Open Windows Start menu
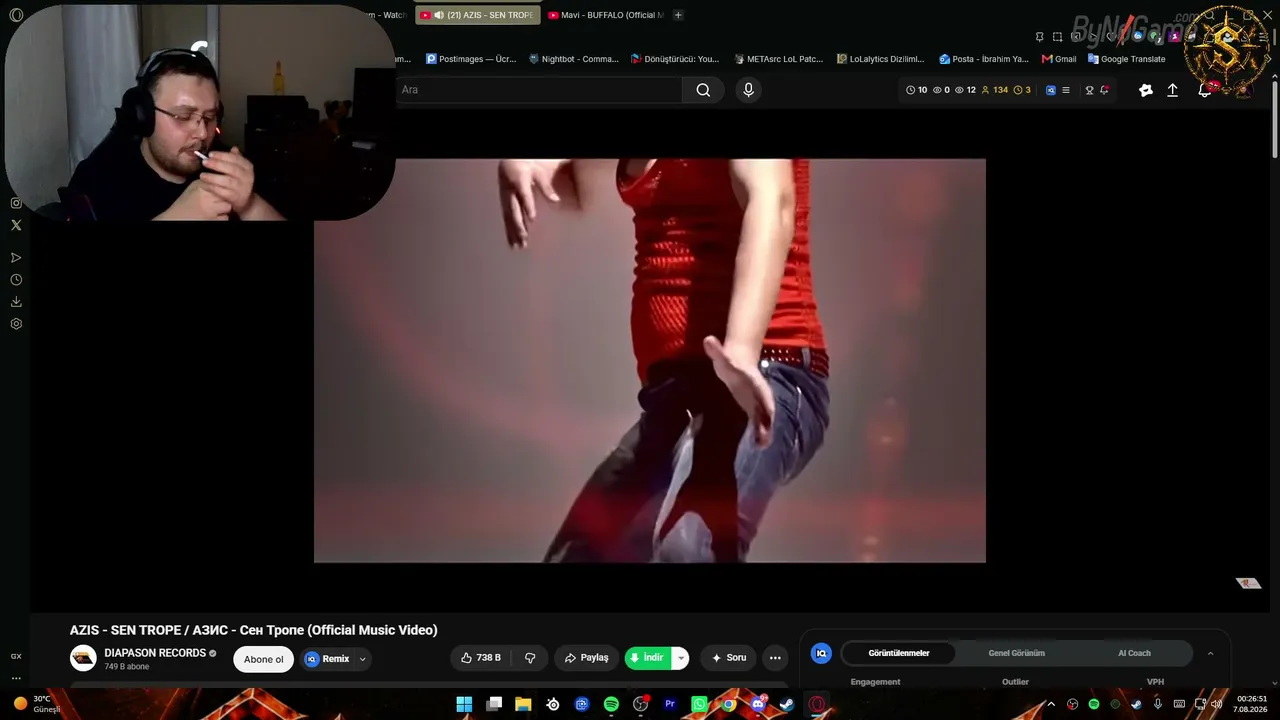1280x720 pixels. tap(464, 704)
